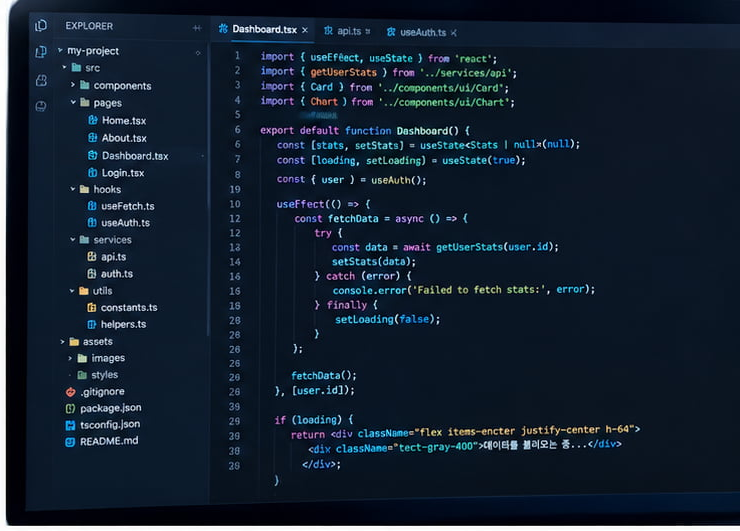Open useAuth.ts in the hooks folder

click(x=125, y=223)
